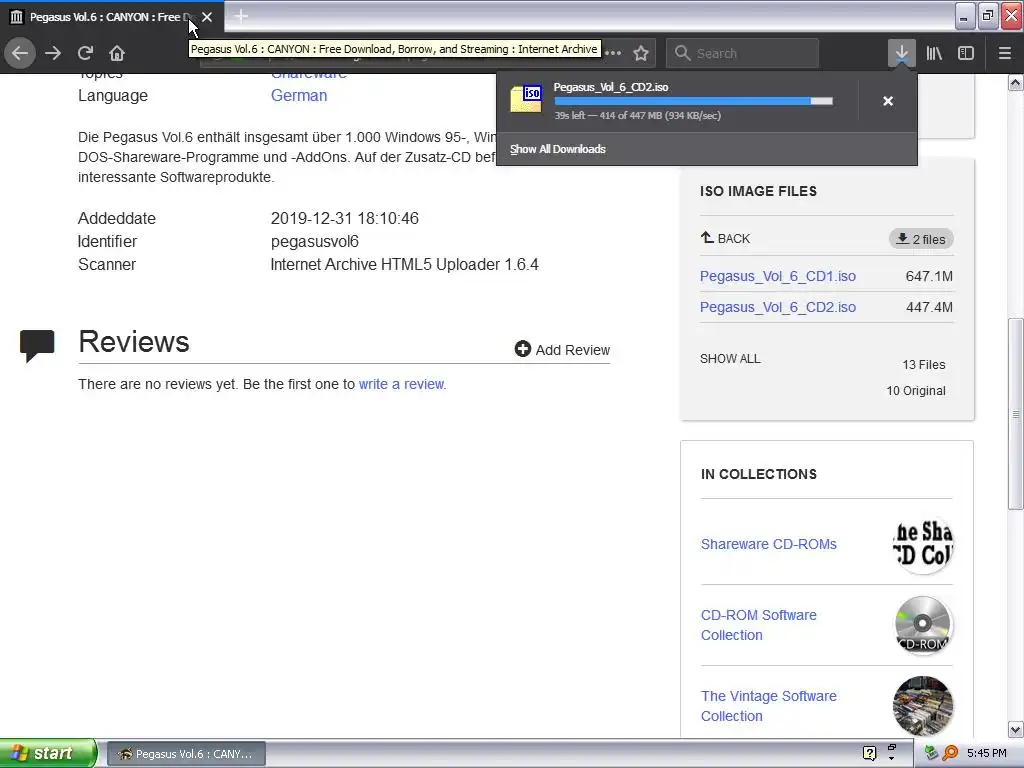Viewport: 1024px width, 768px height.
Task: Download Pegasus_Vol_6_CD2.iso link
Action: (x=778, y=307)
